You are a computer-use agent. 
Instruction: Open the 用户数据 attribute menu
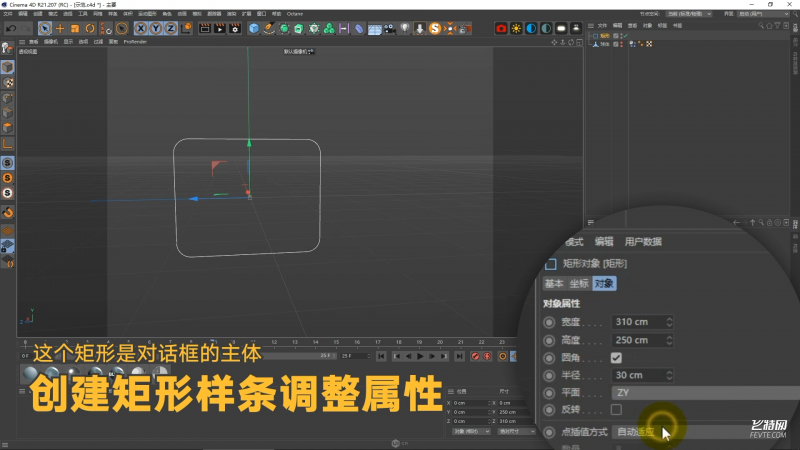click(x=643, y=242)
